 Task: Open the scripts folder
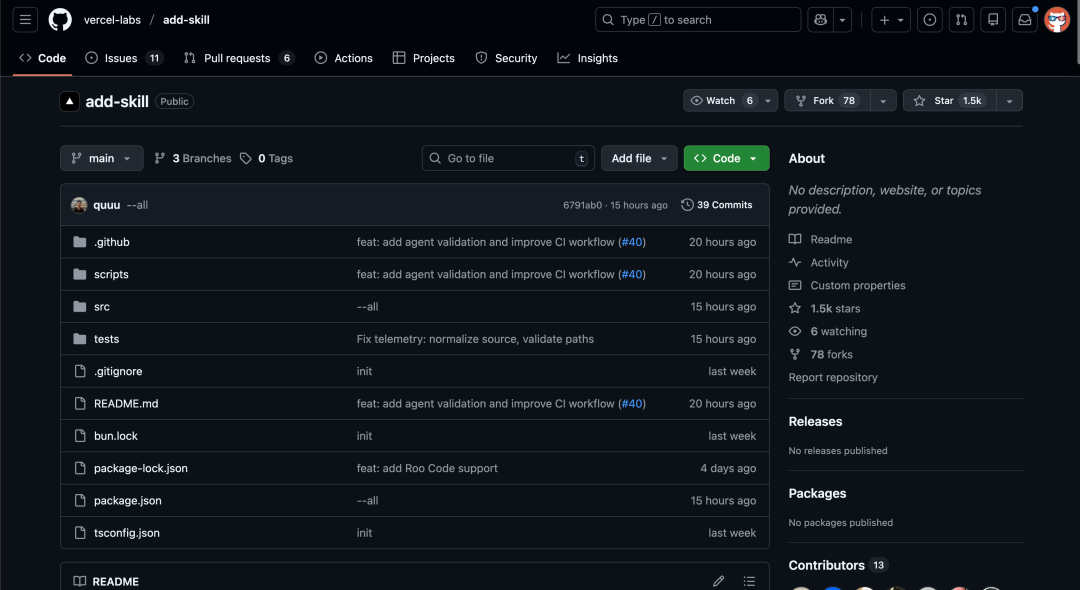(x=111, y=274)
